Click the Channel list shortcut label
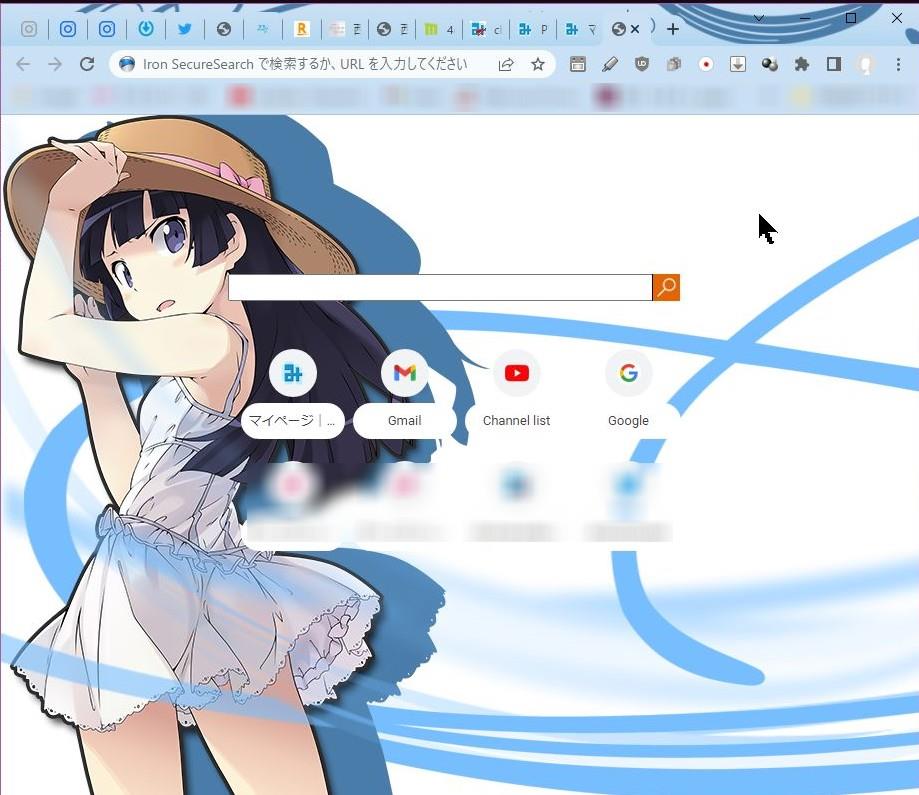Image resolution: width=919 pixels, height=795 pixels. click(516, 420)
